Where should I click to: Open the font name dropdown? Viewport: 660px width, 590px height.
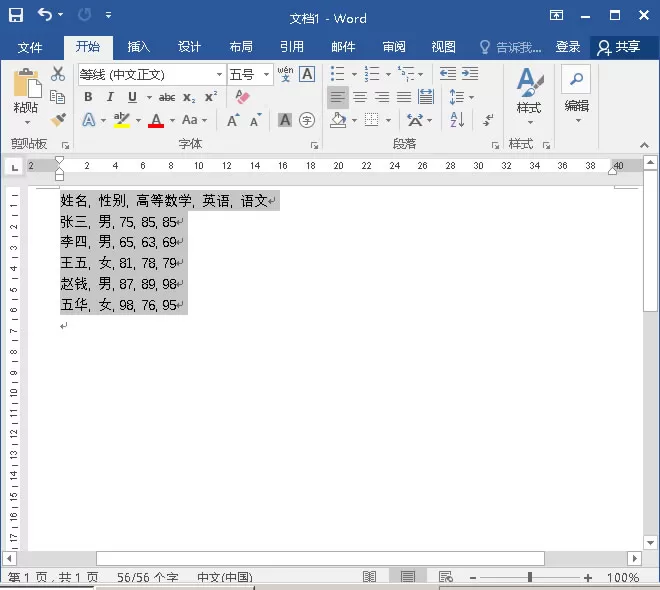click(x=219, y=74)
